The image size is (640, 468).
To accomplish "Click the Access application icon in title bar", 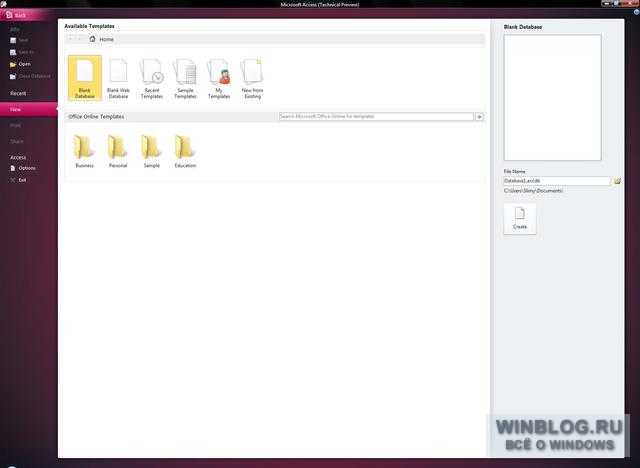I will [x=3, y=4].
